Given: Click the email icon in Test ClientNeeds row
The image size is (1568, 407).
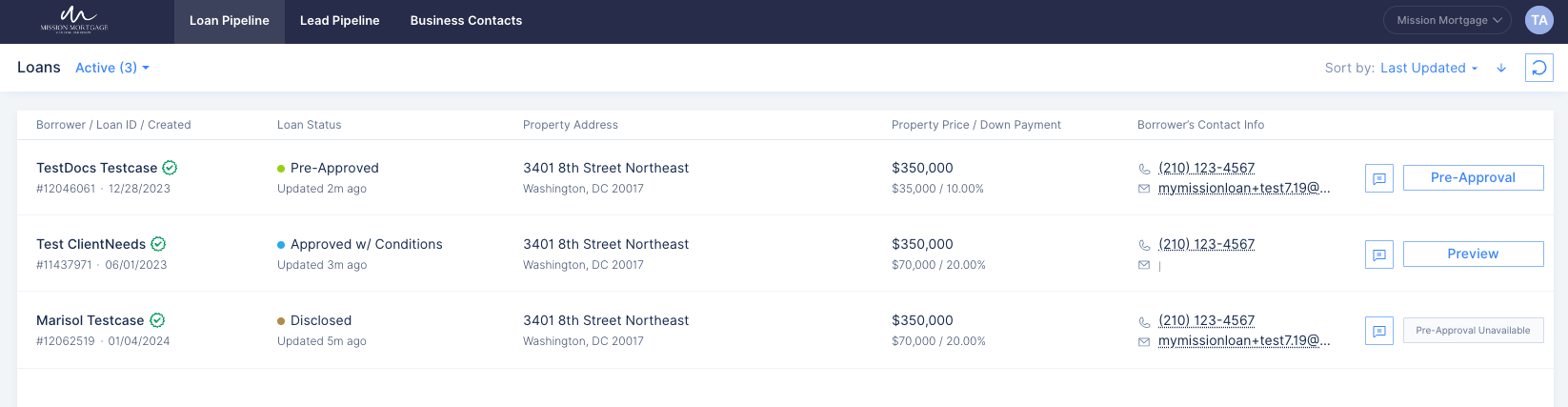Looking at the screenshot, I should pos(1144,265).
